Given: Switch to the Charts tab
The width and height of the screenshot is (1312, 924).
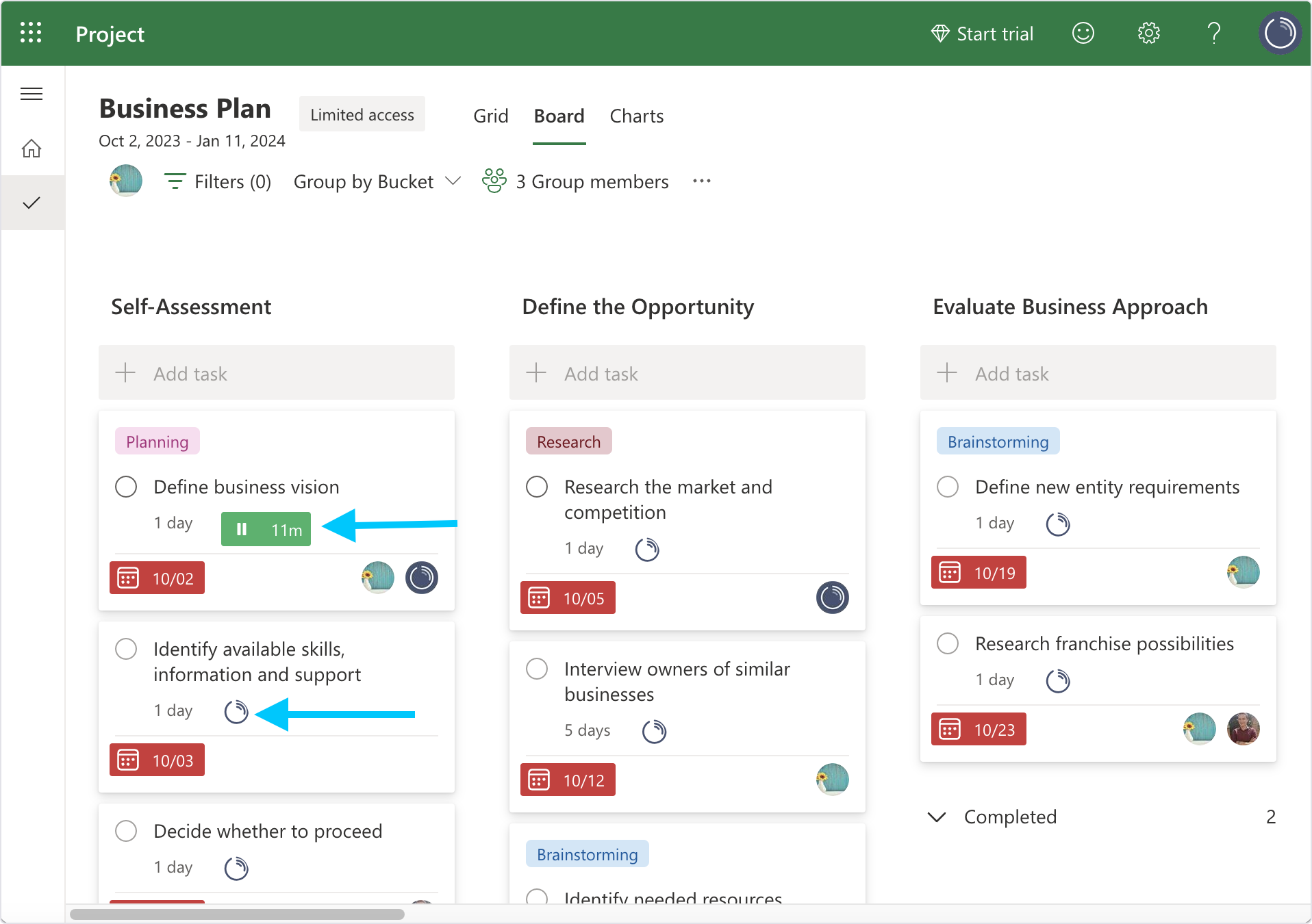Looking at the screenshot, I should click(636, 116).
